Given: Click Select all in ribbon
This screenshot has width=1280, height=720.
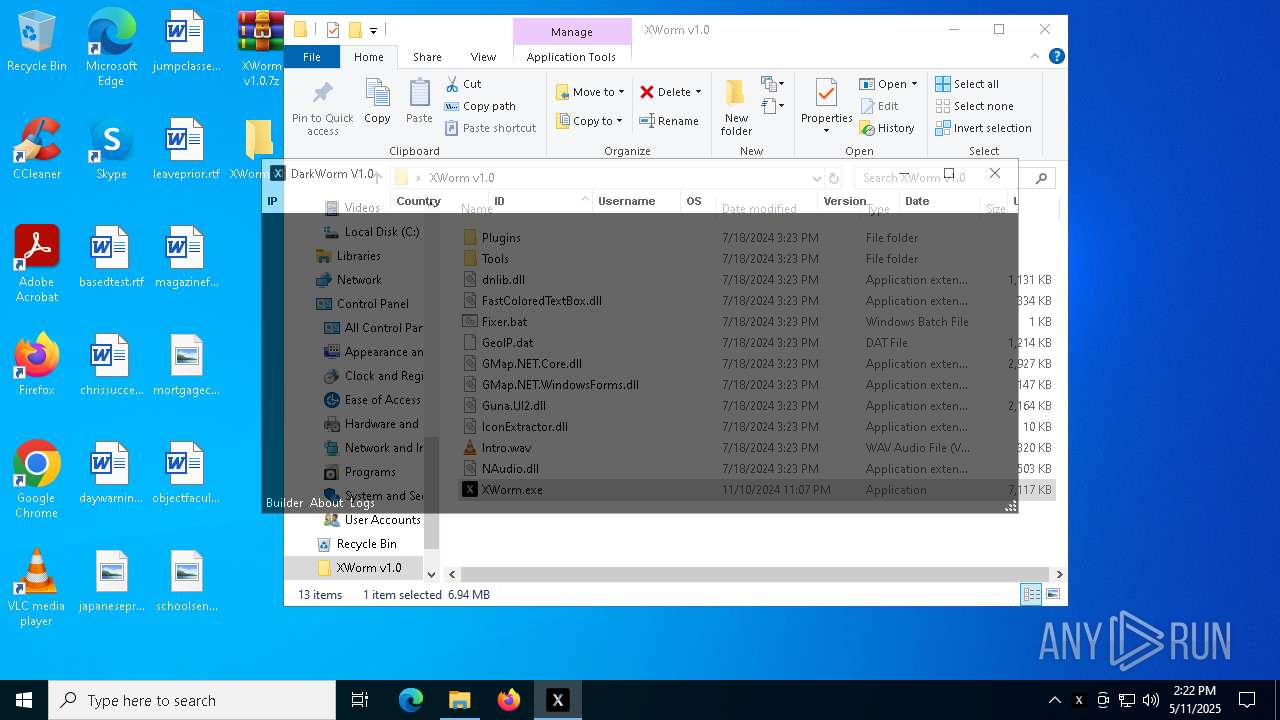Looking at the screenshot, I should (x=967, y=84).
